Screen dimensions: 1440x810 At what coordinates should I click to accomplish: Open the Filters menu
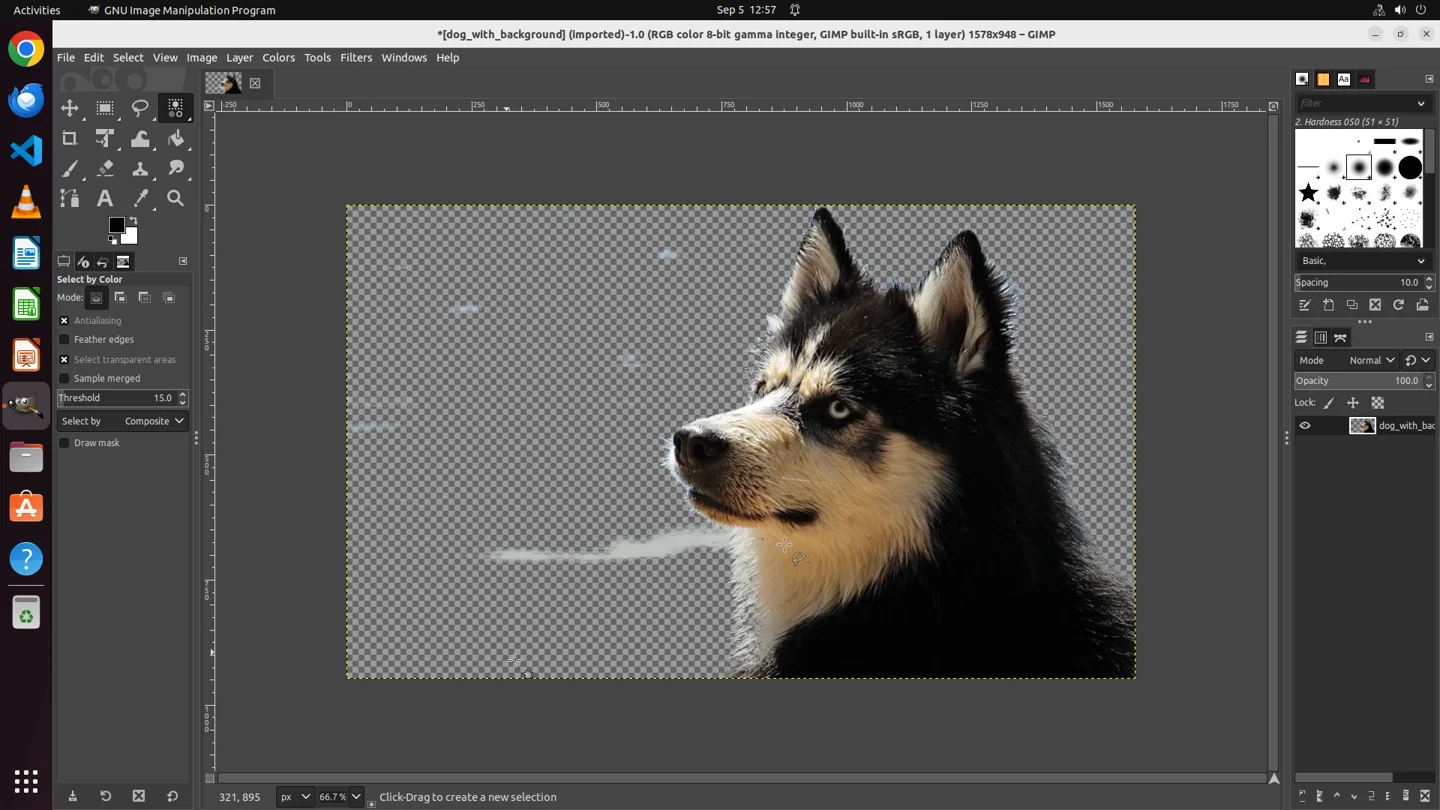356,58
